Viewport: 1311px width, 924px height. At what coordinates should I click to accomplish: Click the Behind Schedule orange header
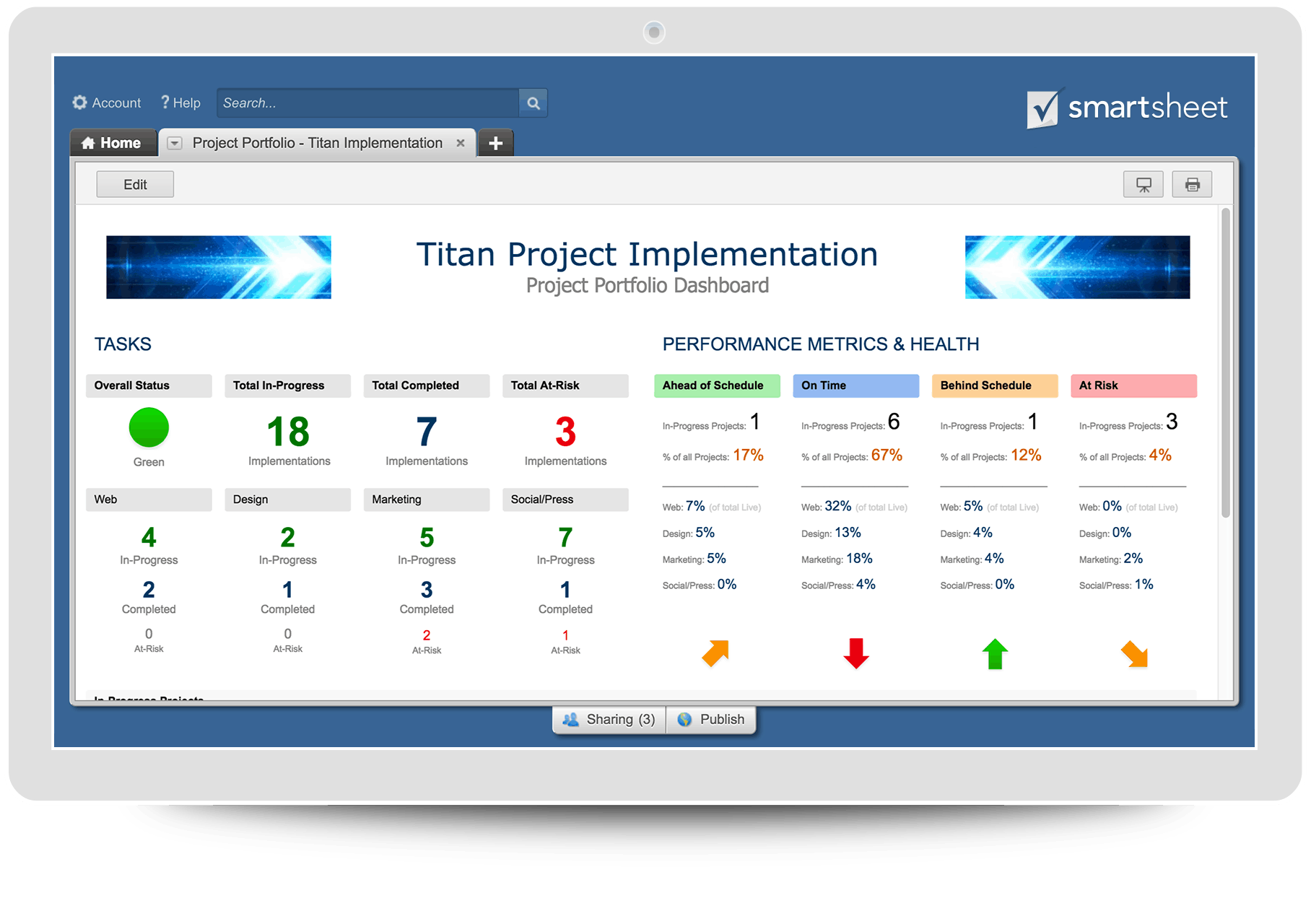click(x=995, y=385)
